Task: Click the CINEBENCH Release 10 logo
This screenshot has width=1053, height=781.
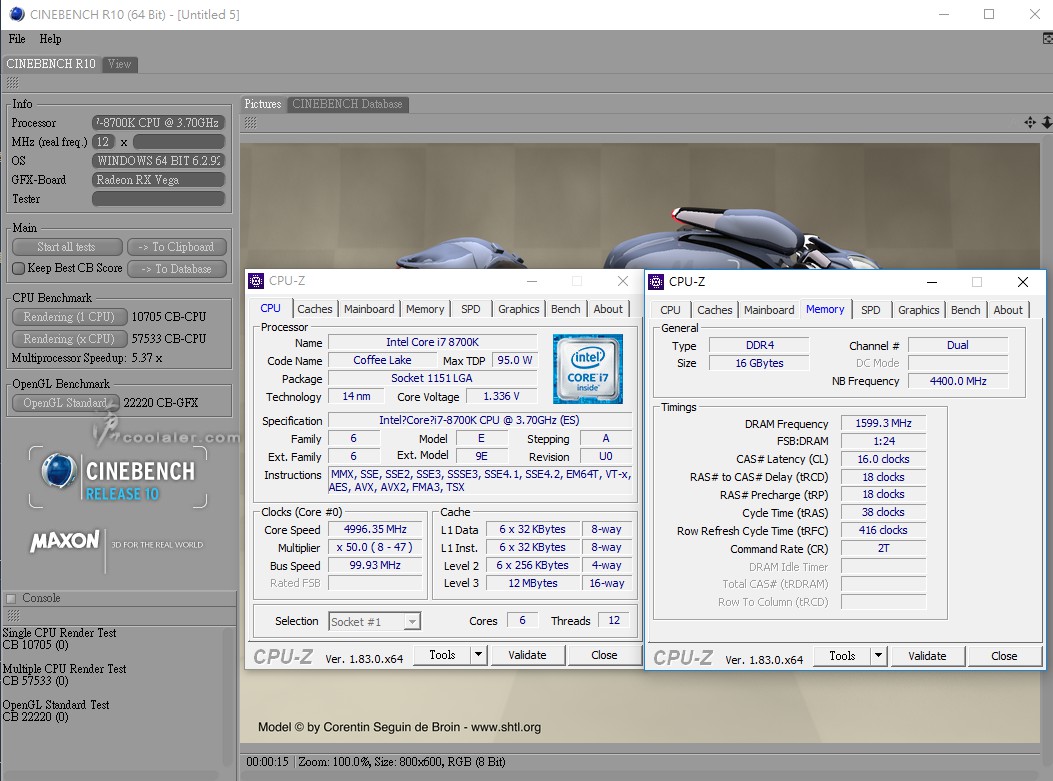Action: (118, 477)
